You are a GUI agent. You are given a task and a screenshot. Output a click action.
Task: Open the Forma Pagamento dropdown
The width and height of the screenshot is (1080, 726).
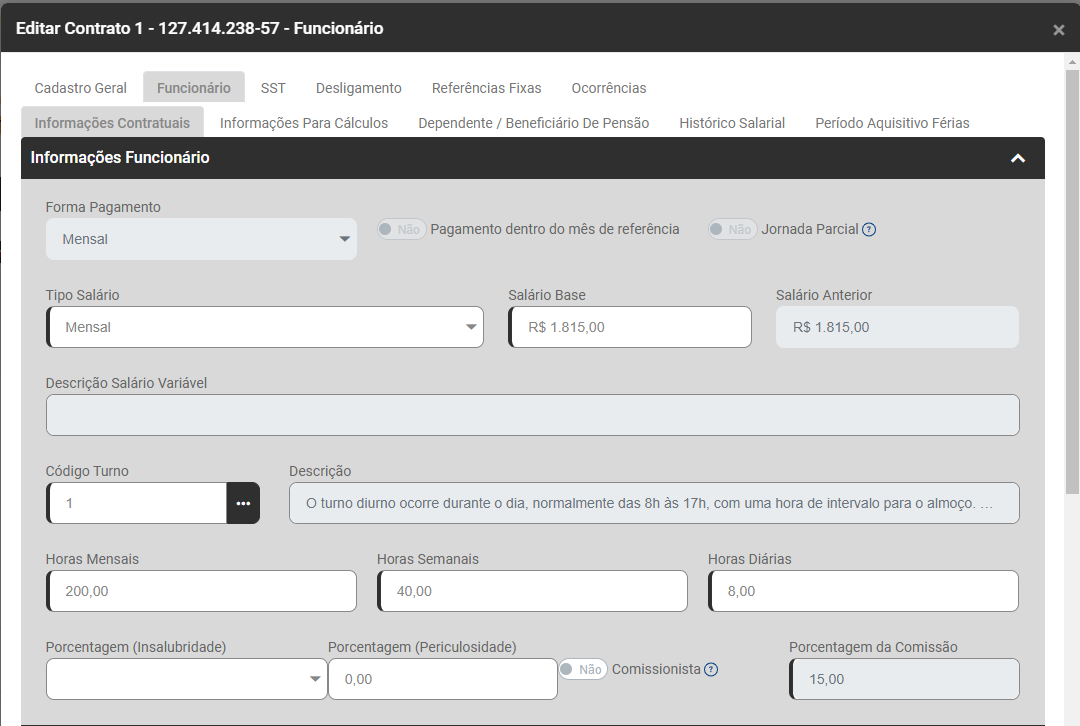(x=201, y=239)
